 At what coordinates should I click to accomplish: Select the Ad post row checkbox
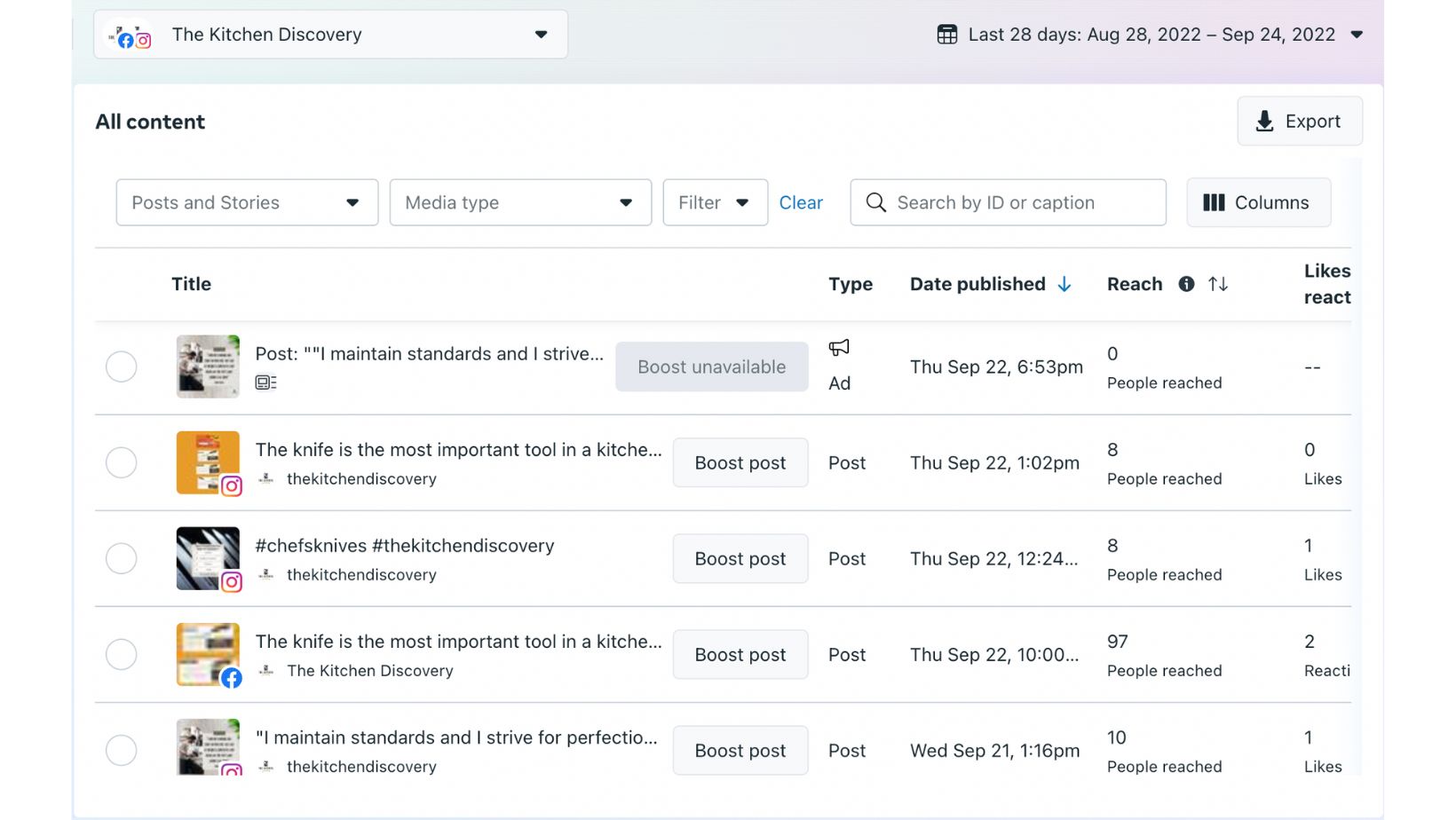click(122, 367)
